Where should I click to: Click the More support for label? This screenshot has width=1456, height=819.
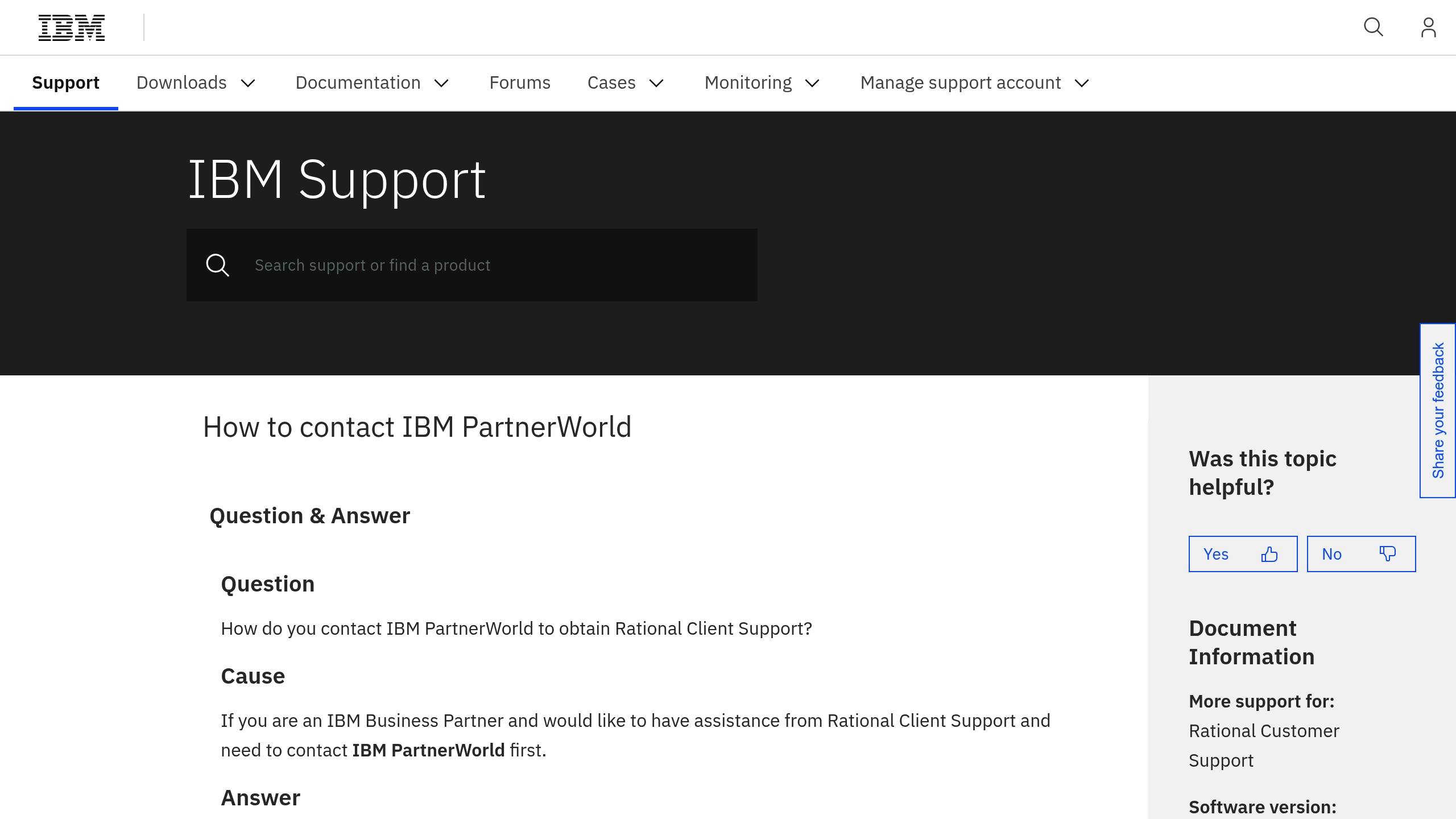[1261, 701]
